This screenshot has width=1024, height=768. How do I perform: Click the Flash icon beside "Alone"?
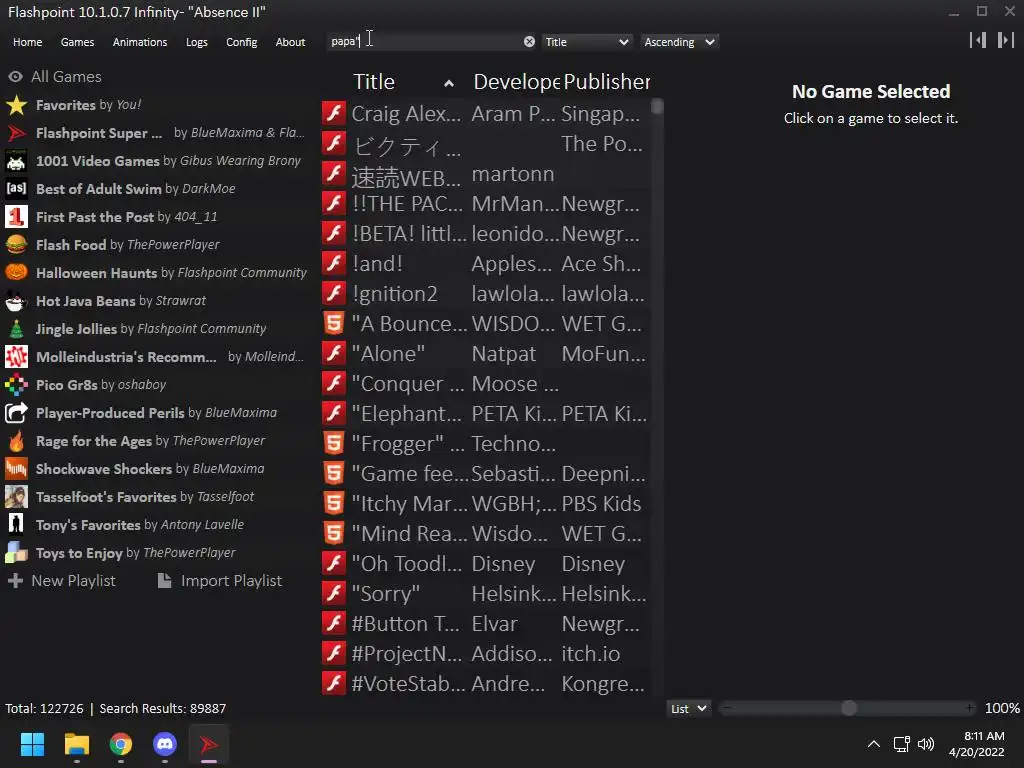pos(334,353)
